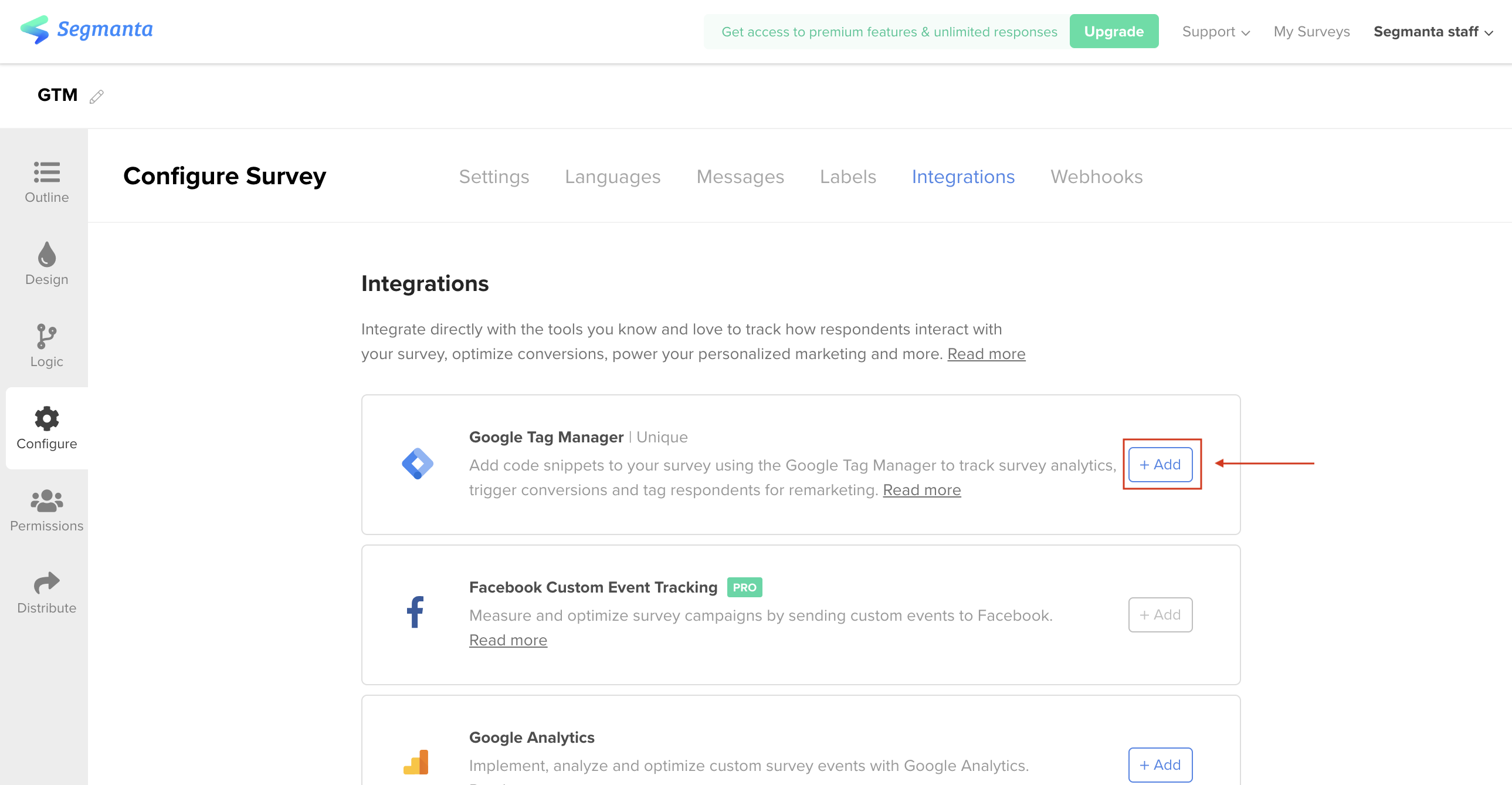This screenshot has height=785, width=1512.
Task: Add the Google Tag Manager integration
Action: 1160,465
